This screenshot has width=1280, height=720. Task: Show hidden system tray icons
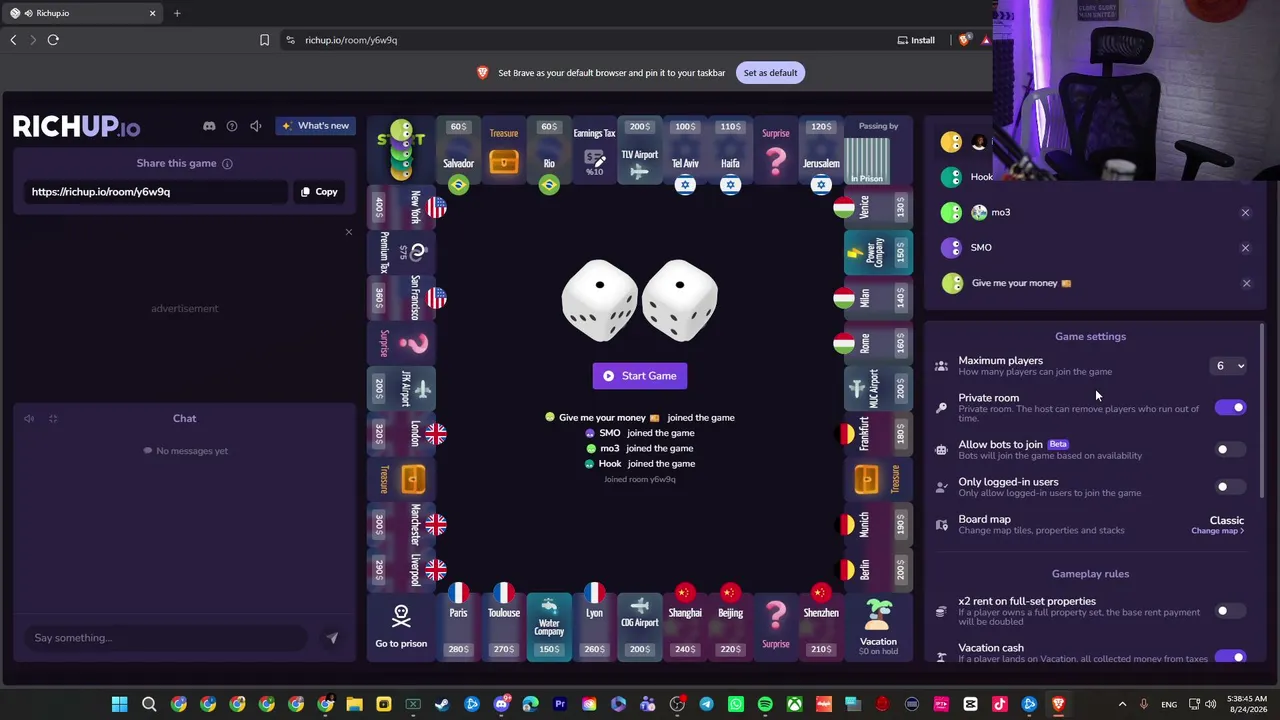pos(1122,704)
